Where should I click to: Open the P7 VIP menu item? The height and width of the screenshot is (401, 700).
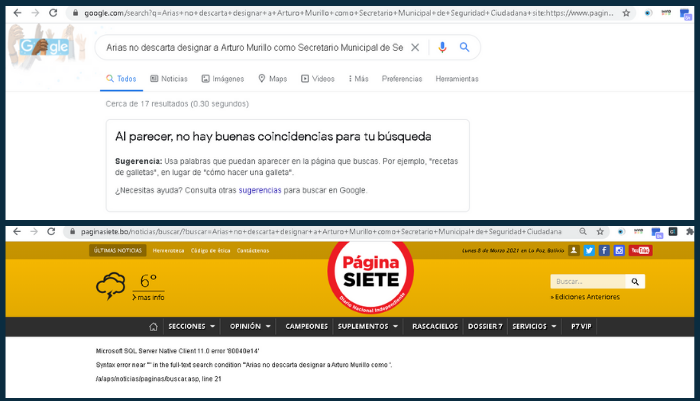click(581, 326)
